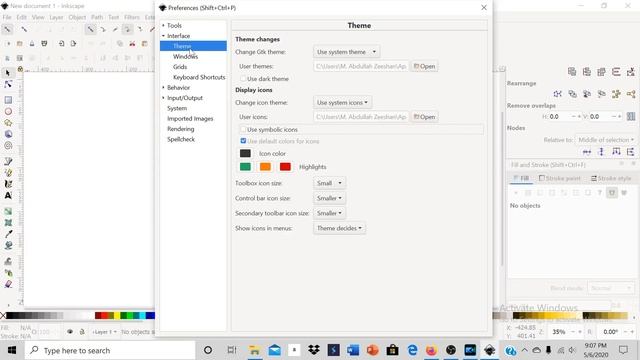Click the Windows search box
The image size is (640, 360).
tap(110, 350)
